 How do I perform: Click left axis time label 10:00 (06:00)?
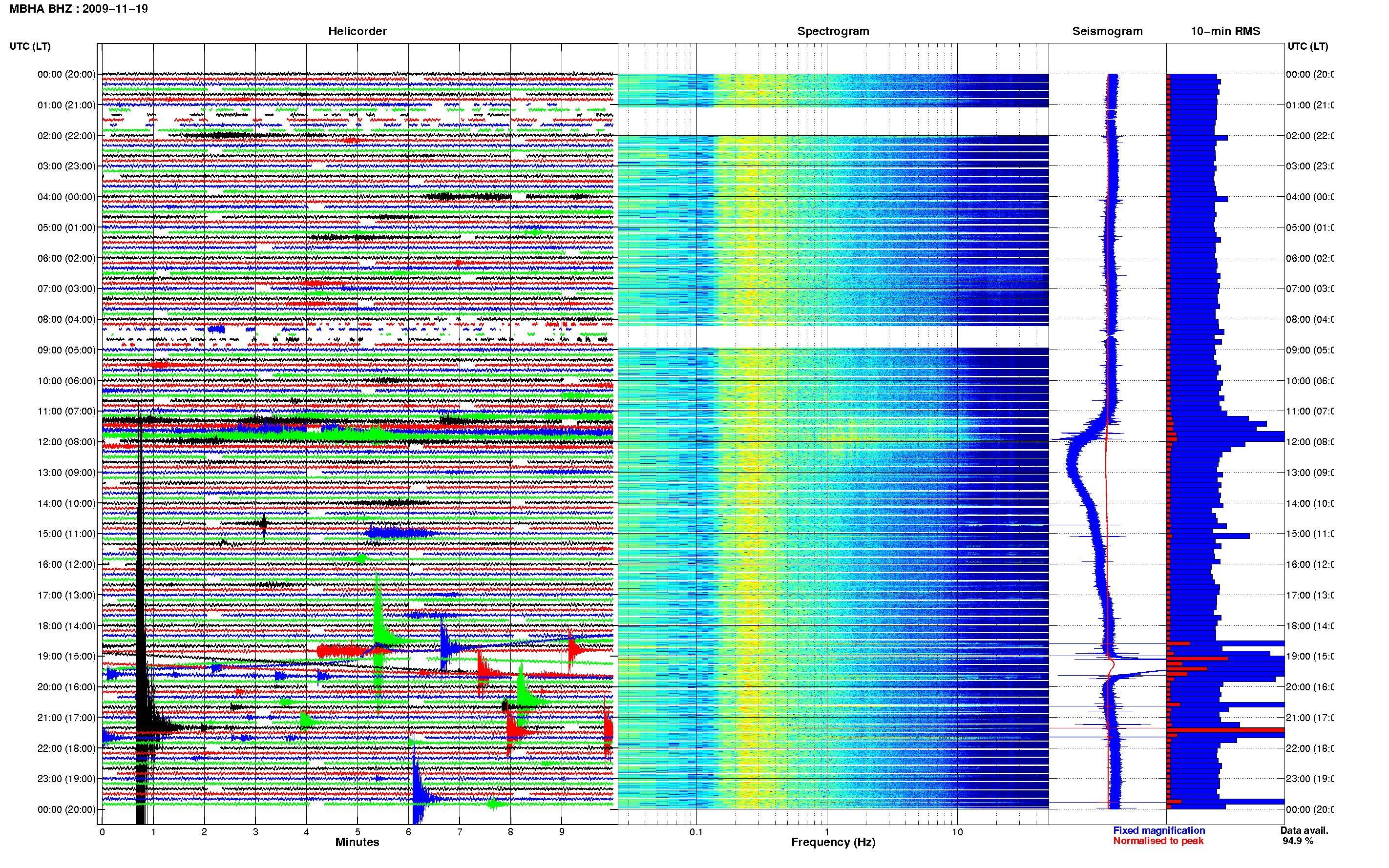(66, 381)
